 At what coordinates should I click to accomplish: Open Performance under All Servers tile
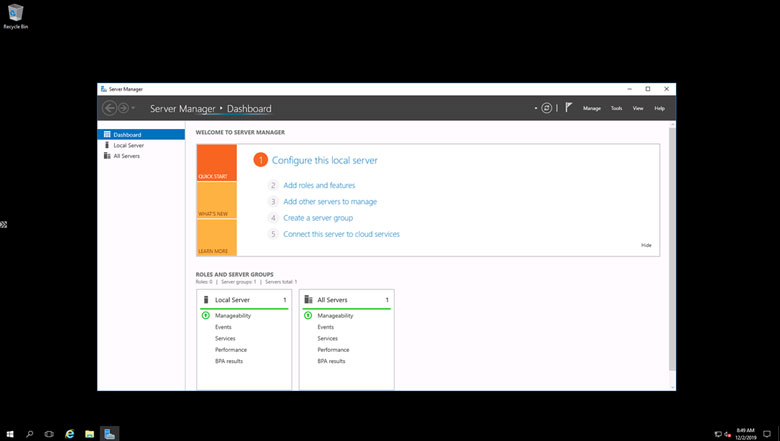[333, 350]
